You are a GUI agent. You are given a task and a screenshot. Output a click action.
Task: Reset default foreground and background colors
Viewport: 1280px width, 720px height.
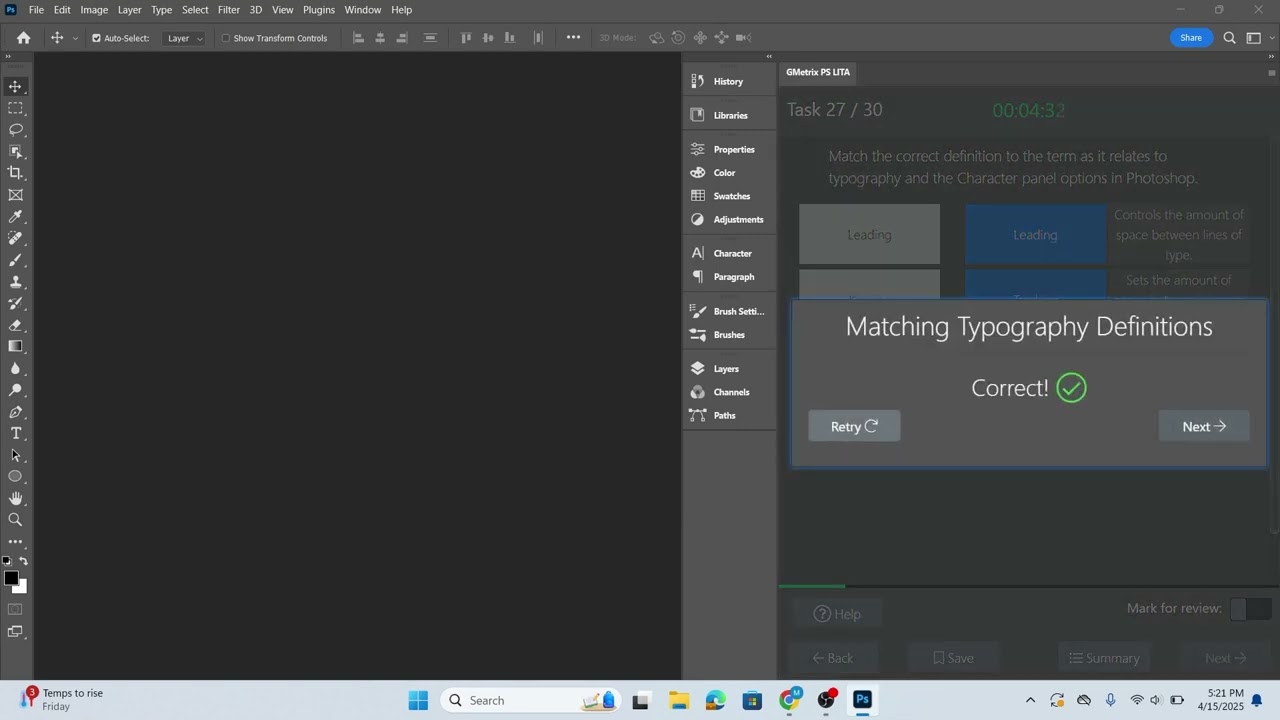[x=7, y=561]
